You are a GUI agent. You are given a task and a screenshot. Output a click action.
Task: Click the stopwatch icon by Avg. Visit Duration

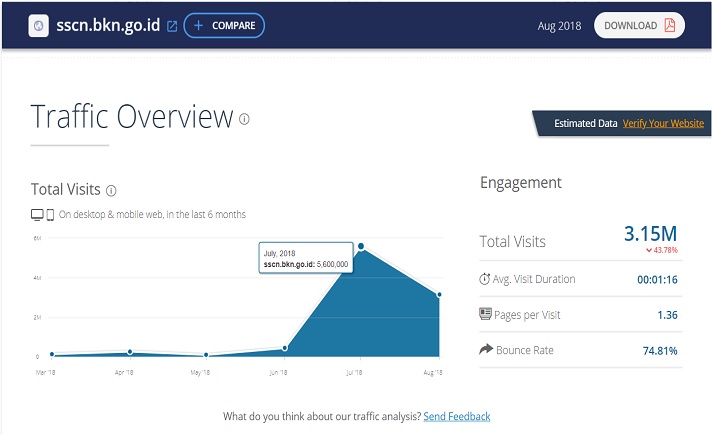[485, 279]
